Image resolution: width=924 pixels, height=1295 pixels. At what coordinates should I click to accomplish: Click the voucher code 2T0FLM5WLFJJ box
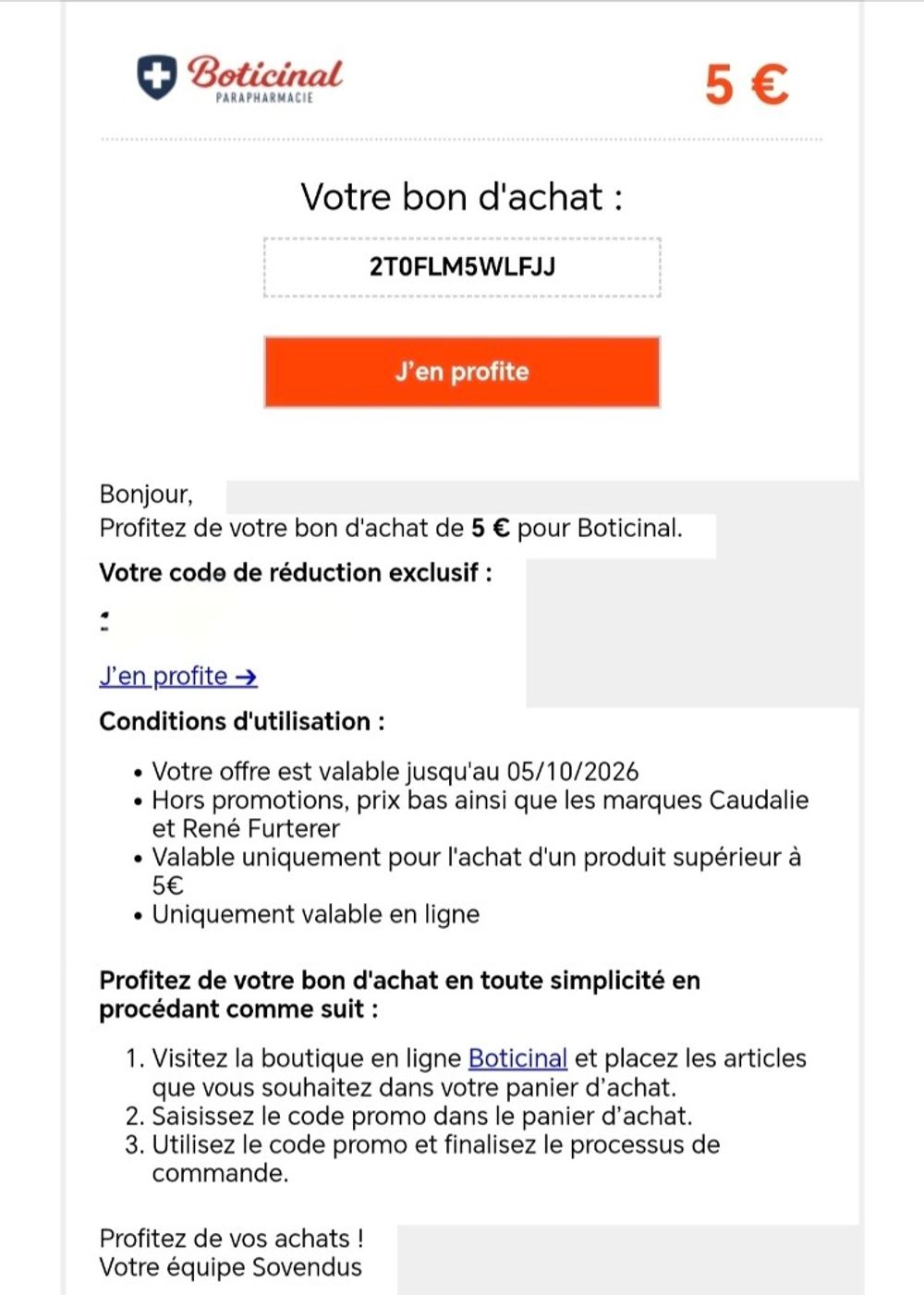pyautogui.click(x=462, y=267)
